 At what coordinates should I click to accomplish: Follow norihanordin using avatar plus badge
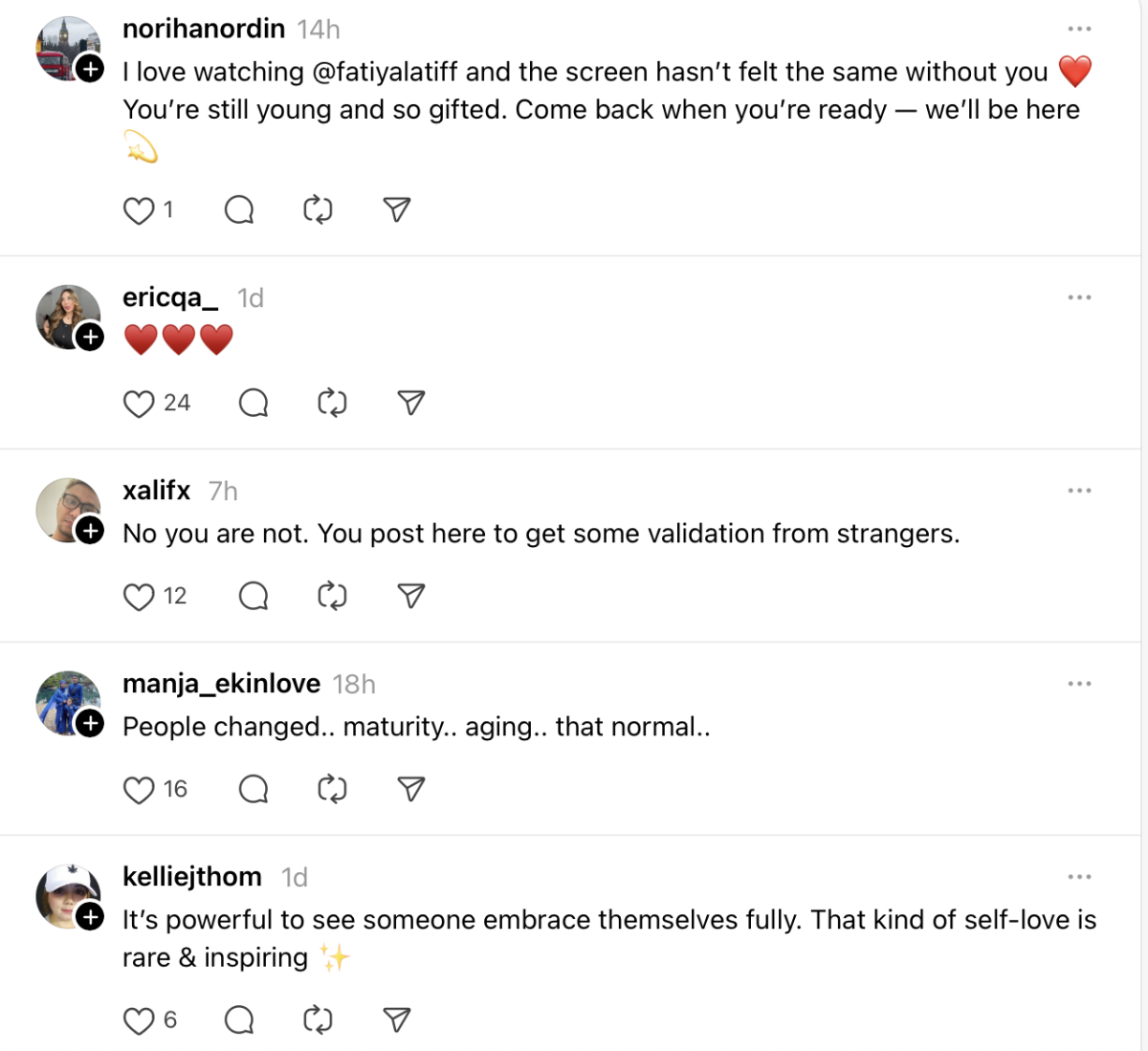click(x=90, y=69)
